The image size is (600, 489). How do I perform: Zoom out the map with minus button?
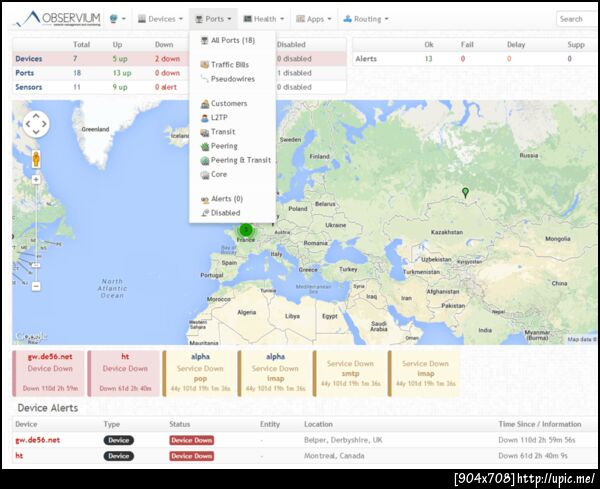pyautogui.click(x=36, y=286)
